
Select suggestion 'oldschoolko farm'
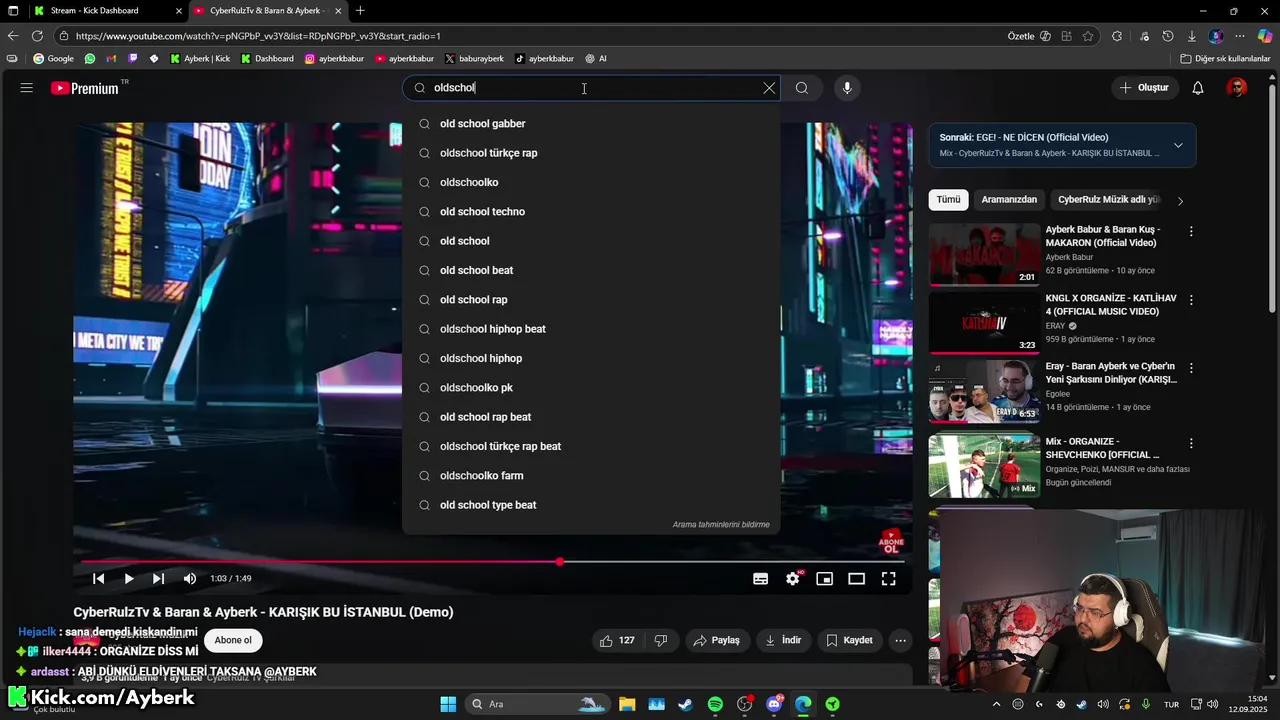[591, 476]
